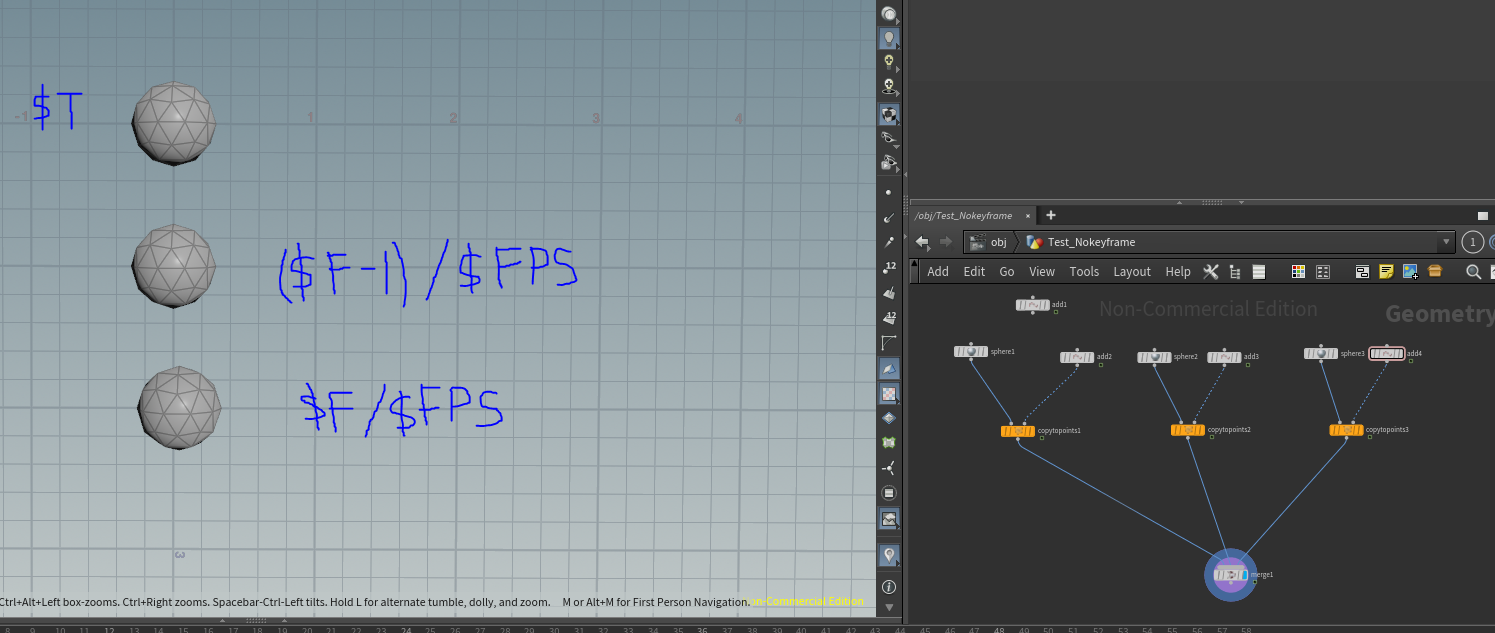1495x633 pixels.
Task: Switch network to list mode icon
Action: pyautogui.click(x=1259, y=271)
